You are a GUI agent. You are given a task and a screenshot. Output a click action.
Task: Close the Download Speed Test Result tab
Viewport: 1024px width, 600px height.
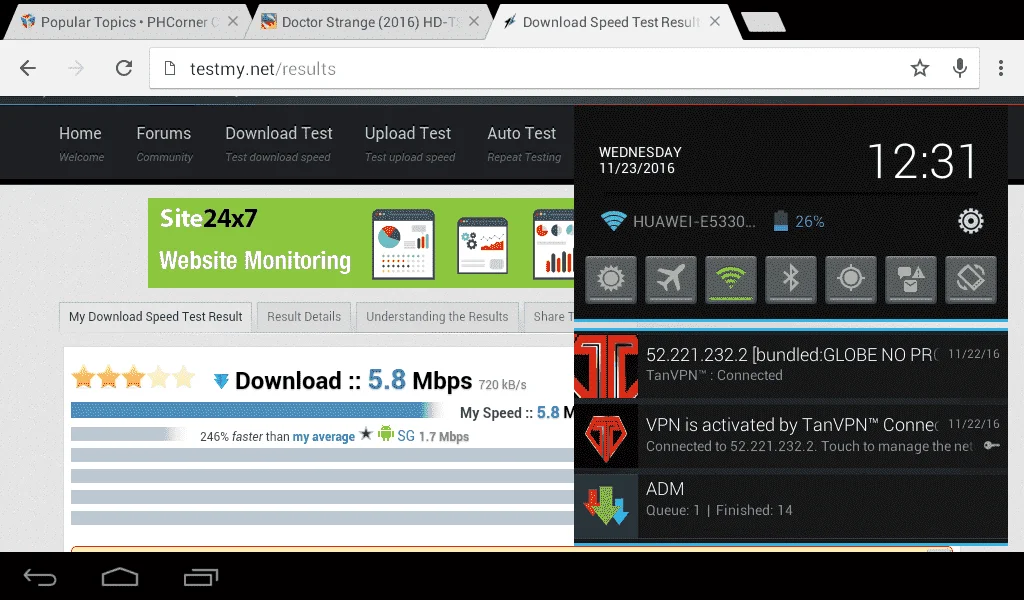(x=715, y=22)
